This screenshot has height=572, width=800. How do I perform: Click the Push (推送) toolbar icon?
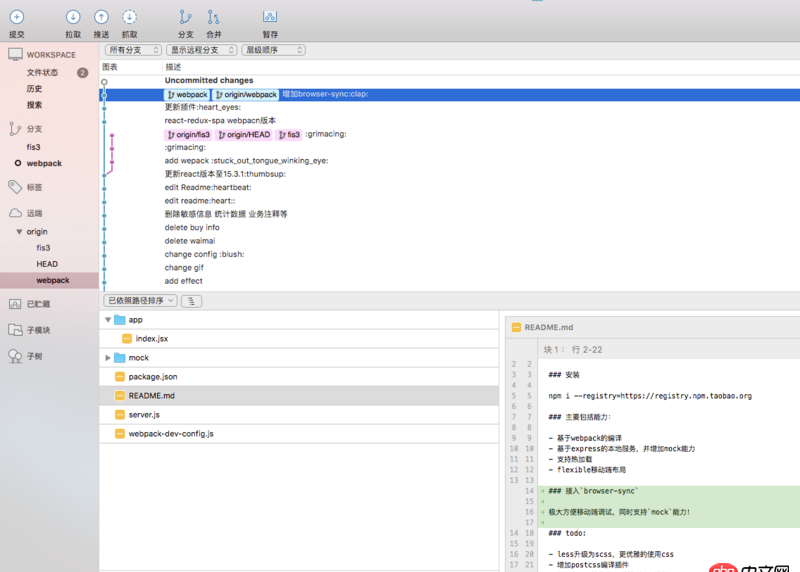click(x=101, y=17)
